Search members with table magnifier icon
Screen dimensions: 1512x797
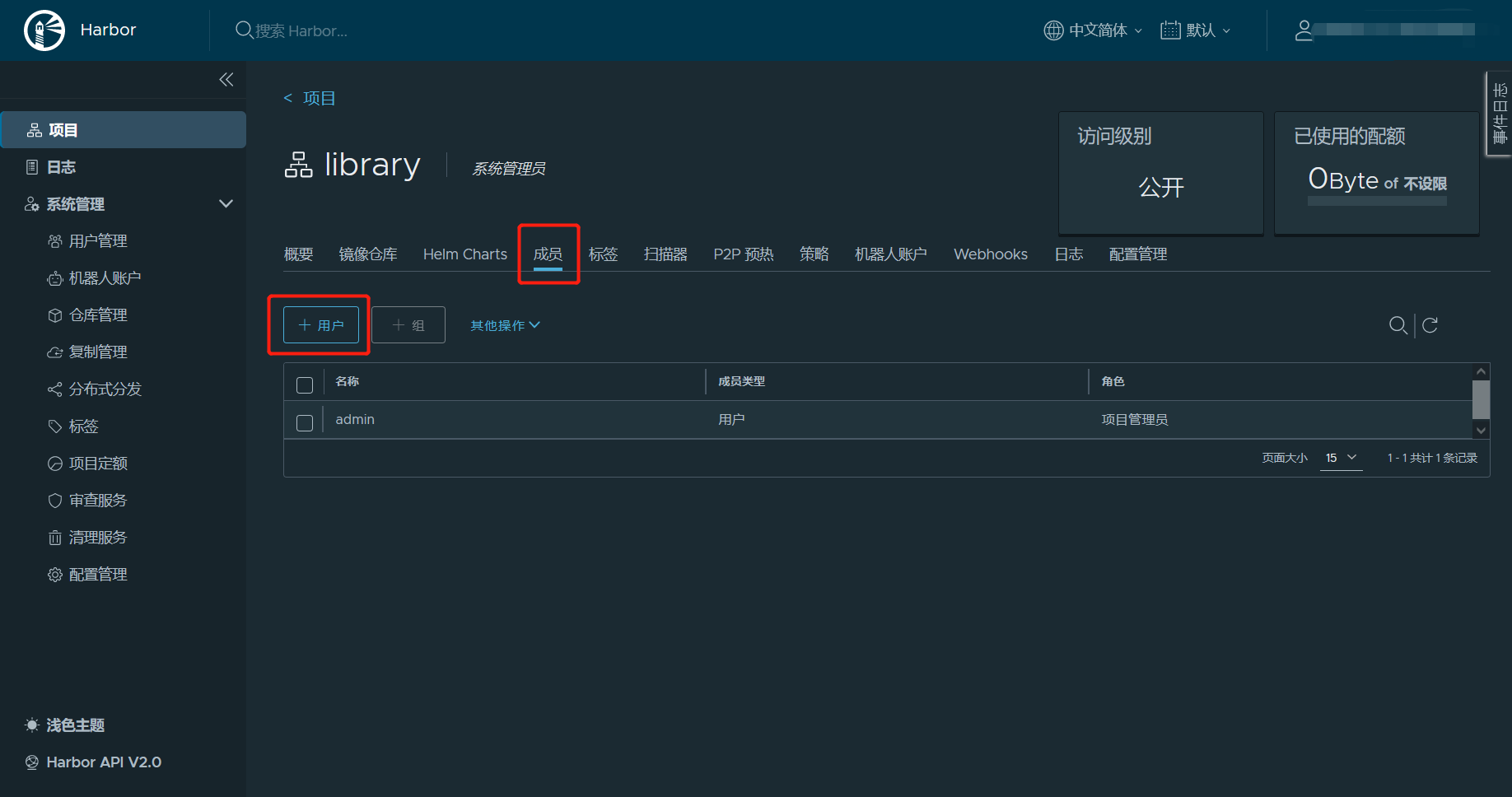click(1398, 325)
